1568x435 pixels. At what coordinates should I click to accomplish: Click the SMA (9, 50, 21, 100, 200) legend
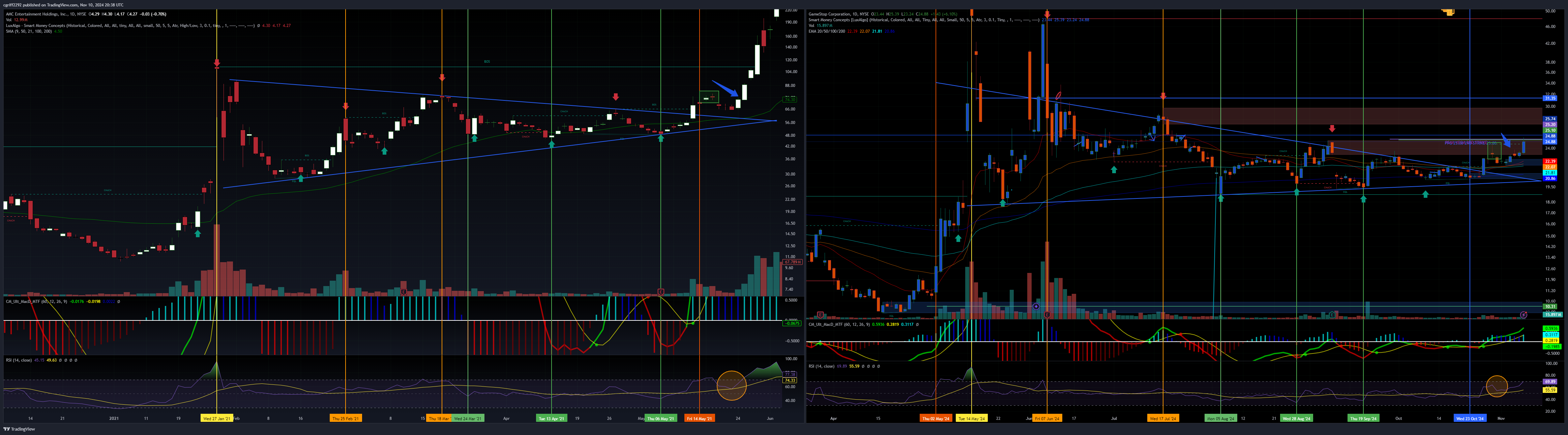pos(29,31)
